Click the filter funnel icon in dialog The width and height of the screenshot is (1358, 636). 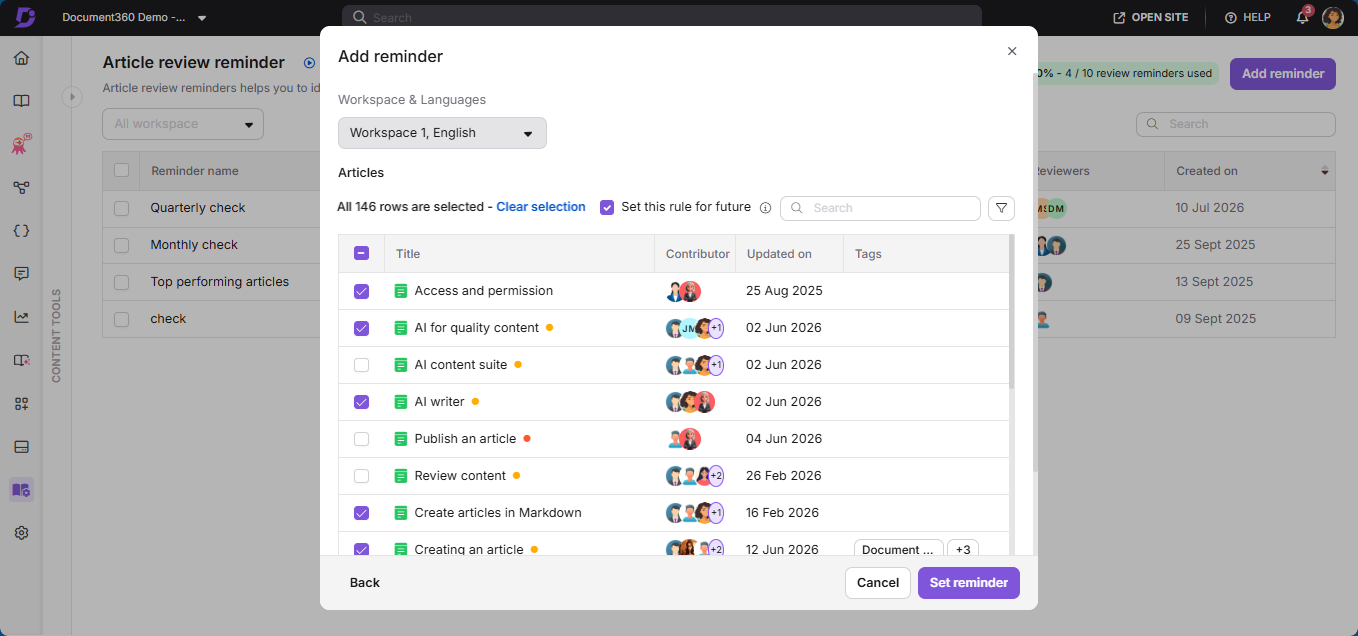click(1001, 208)
